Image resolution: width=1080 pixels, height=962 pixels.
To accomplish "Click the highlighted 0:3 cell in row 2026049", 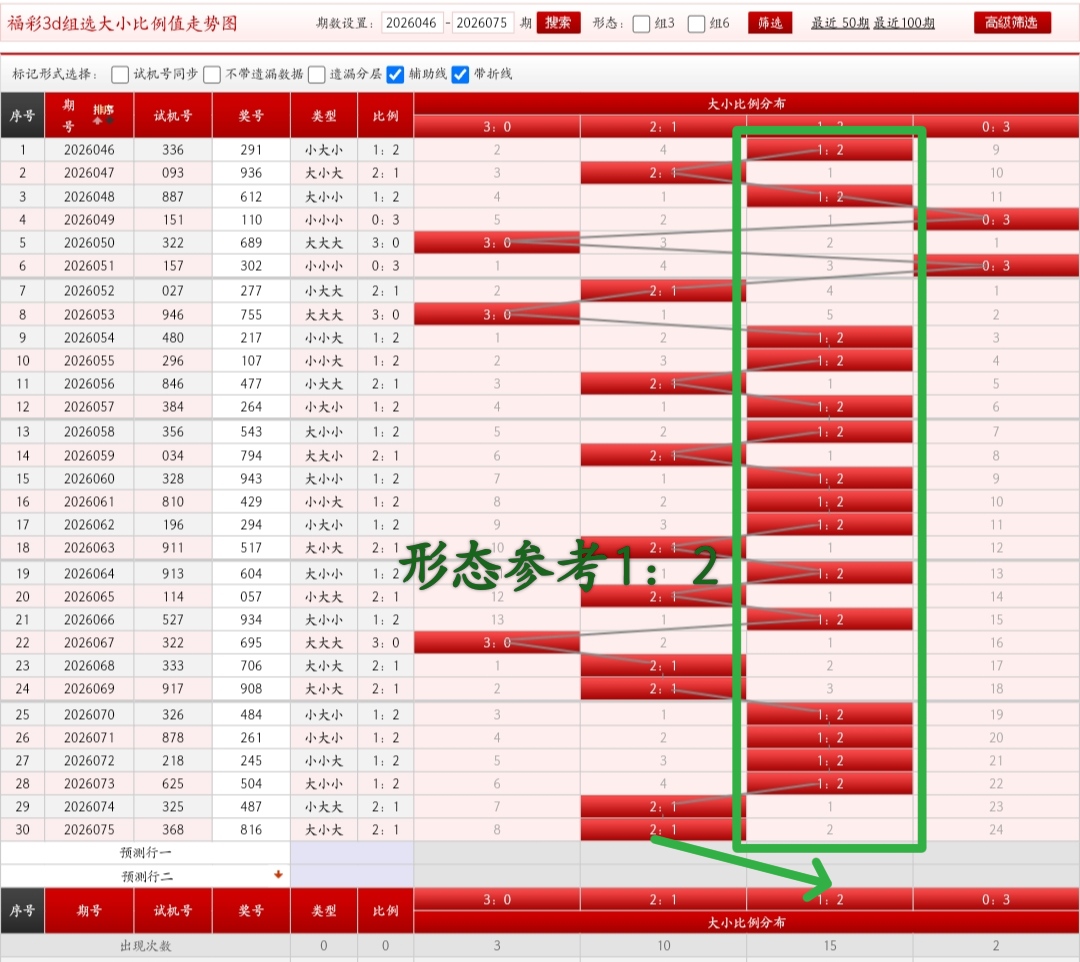I will point(995,219).
